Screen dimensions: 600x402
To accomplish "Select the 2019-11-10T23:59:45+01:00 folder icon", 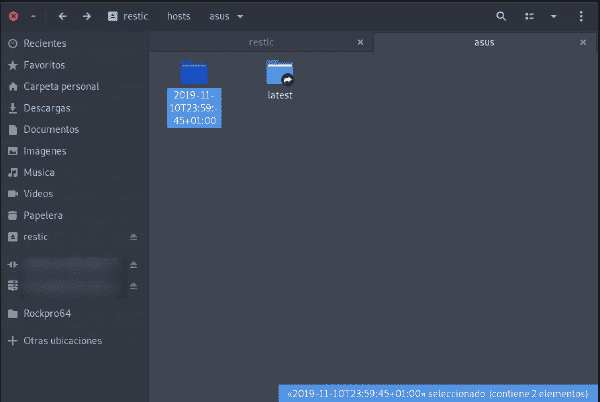I will pyautogui.click(x=194, y=72).
